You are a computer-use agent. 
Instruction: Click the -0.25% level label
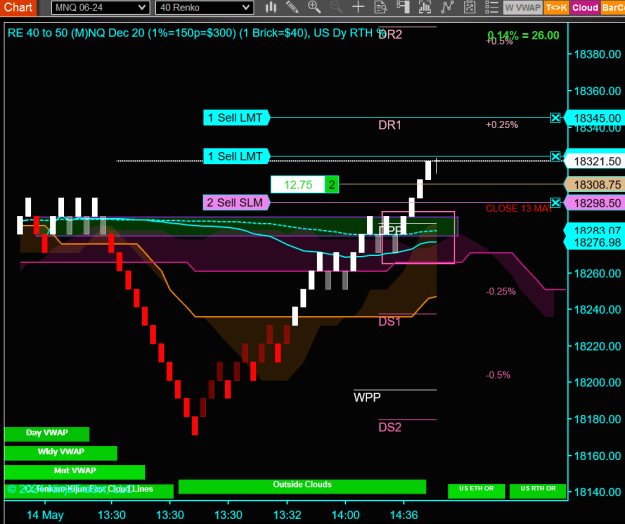tap(501, 291)
